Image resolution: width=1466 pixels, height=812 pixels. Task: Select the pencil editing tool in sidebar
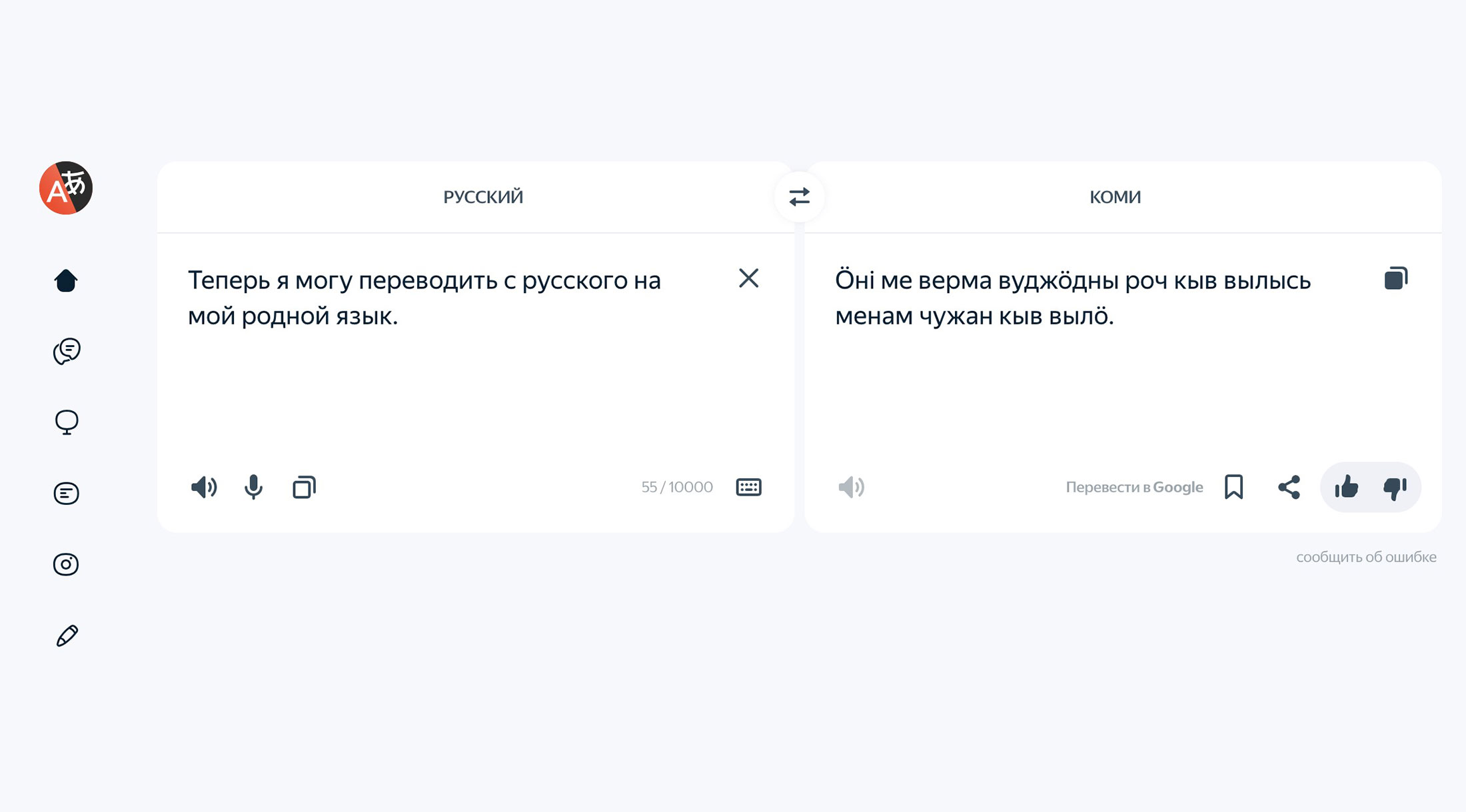66,636
